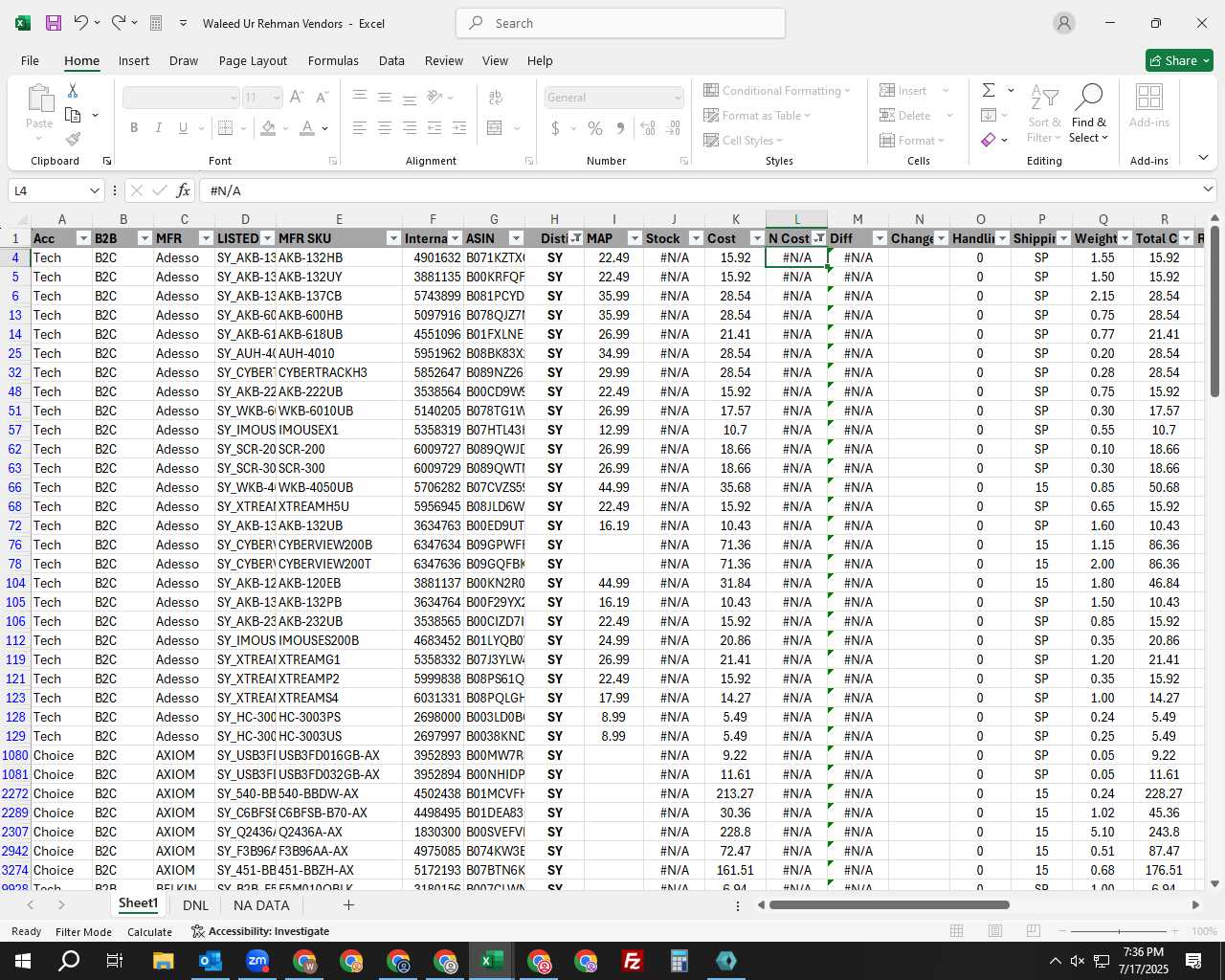1225x980 pixels.
Task: Click Decrease Decimal icon
Action: 674,128
